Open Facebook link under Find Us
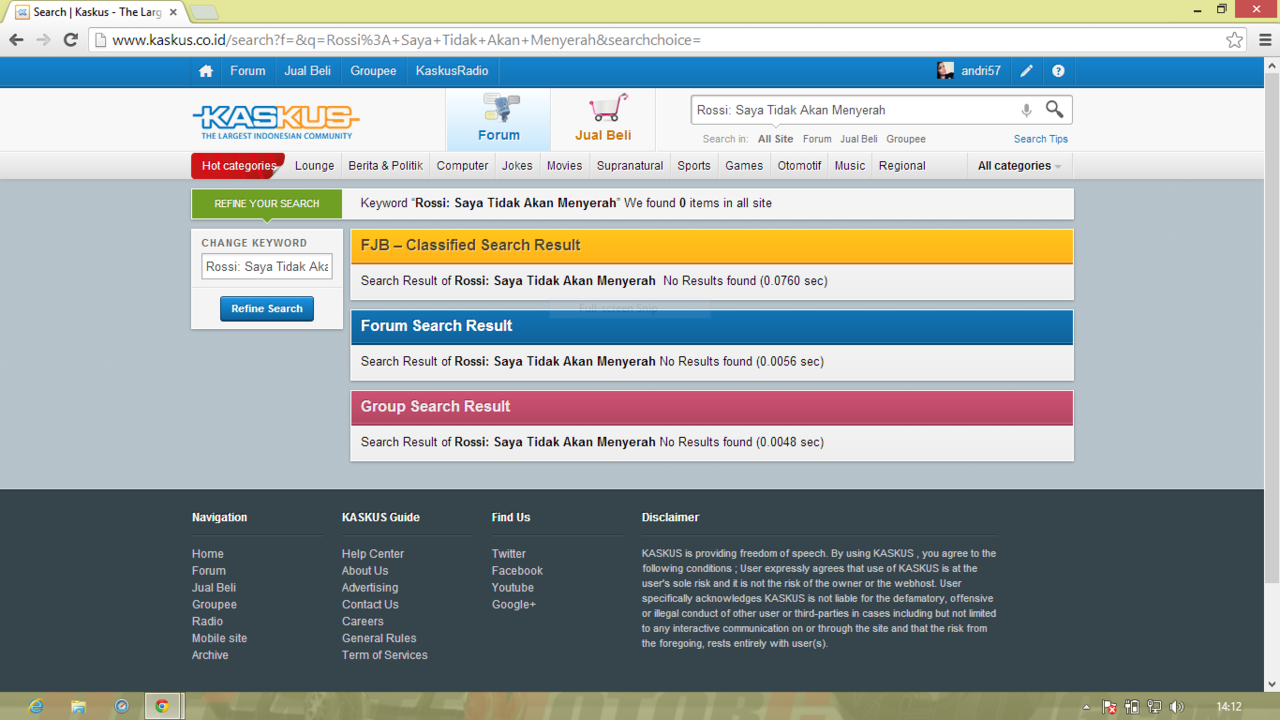The height and width of the screenshot is (720, 1280). coord(517,571)
